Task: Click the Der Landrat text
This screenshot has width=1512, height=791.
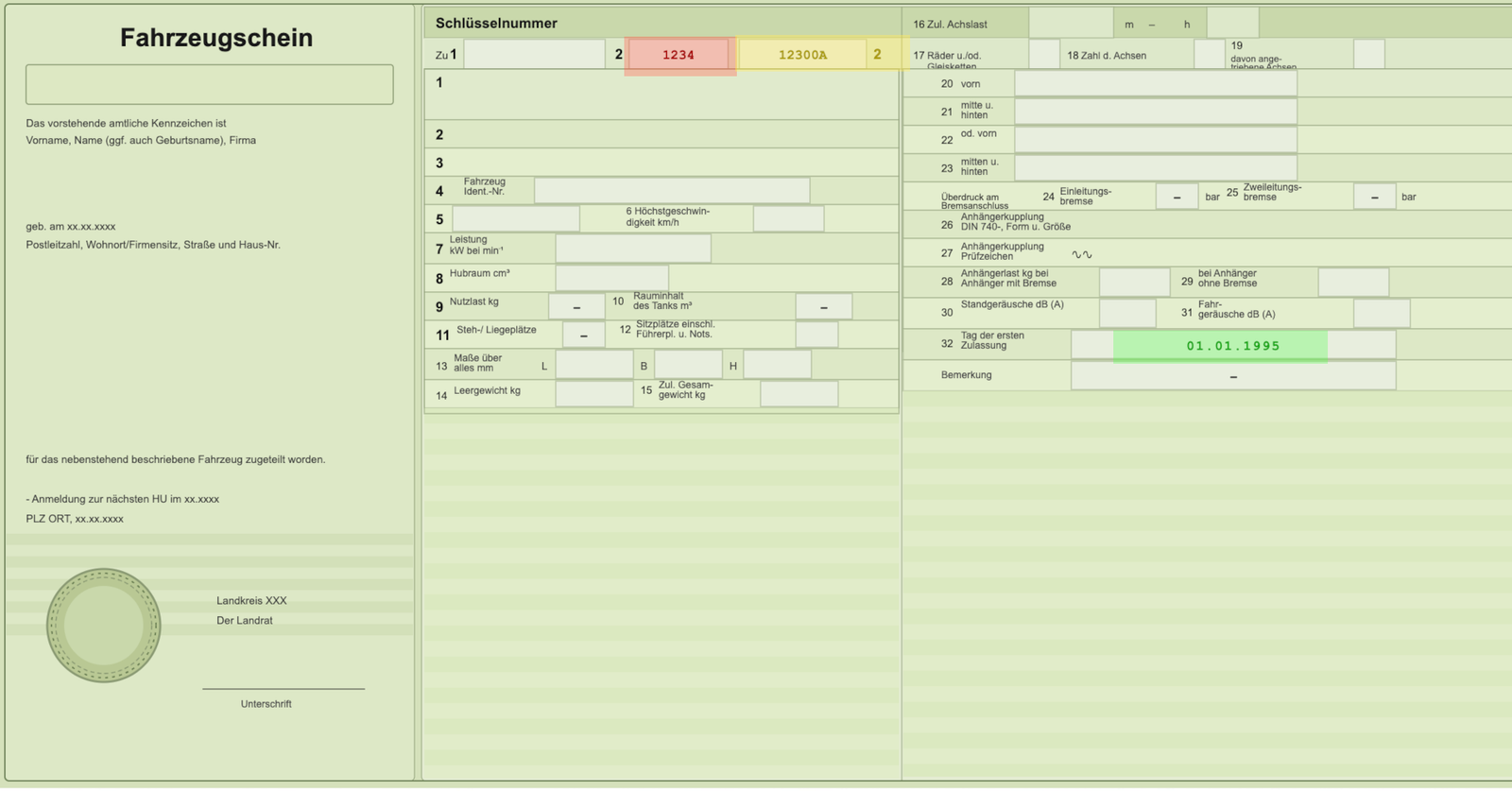Action: pyautogui.click(x=245, y=621)
